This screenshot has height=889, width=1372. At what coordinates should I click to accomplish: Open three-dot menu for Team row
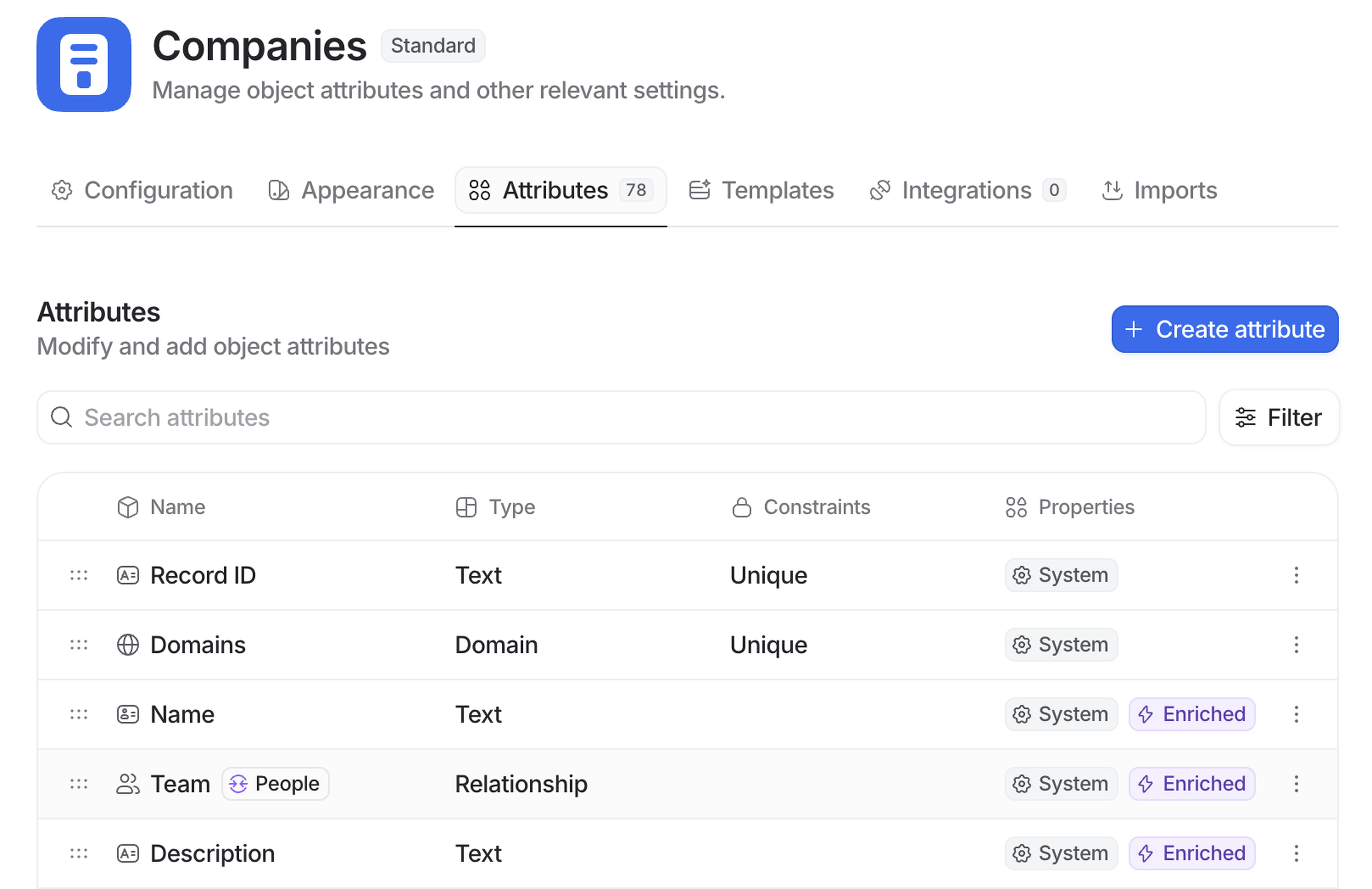[1296, 784]
